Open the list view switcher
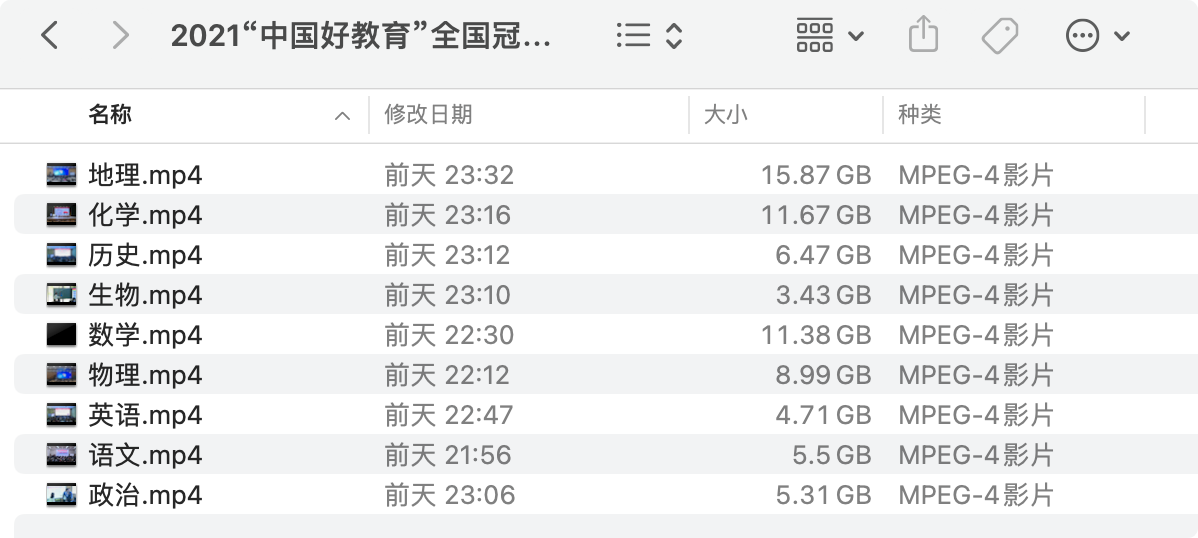This screenshot has width=1198, height=538. (649, 37)
